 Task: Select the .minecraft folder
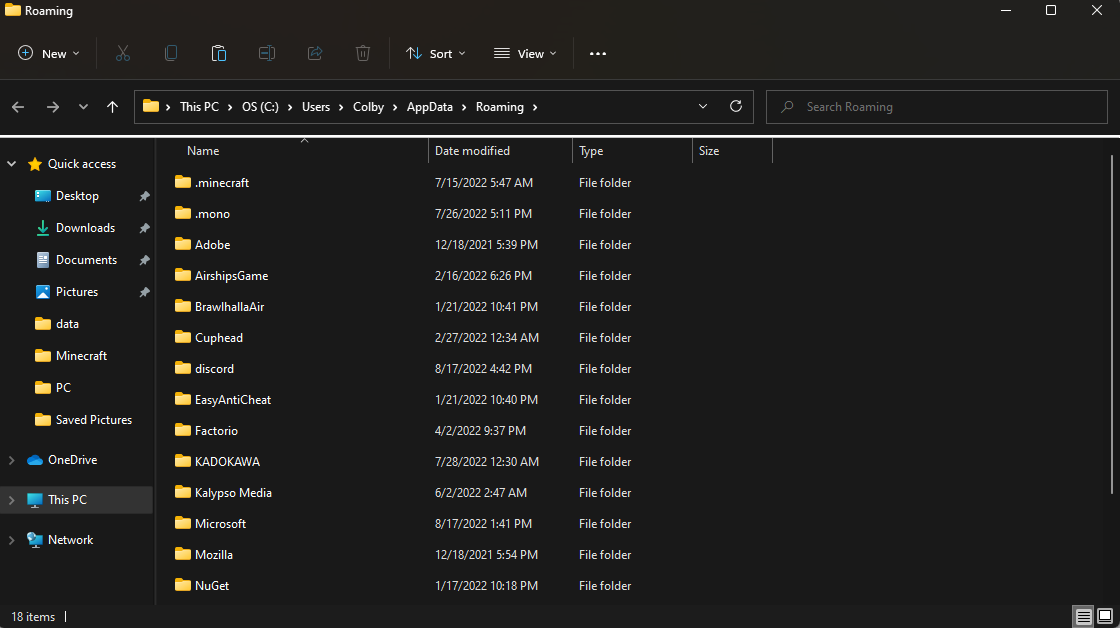[x=222, y=183]
